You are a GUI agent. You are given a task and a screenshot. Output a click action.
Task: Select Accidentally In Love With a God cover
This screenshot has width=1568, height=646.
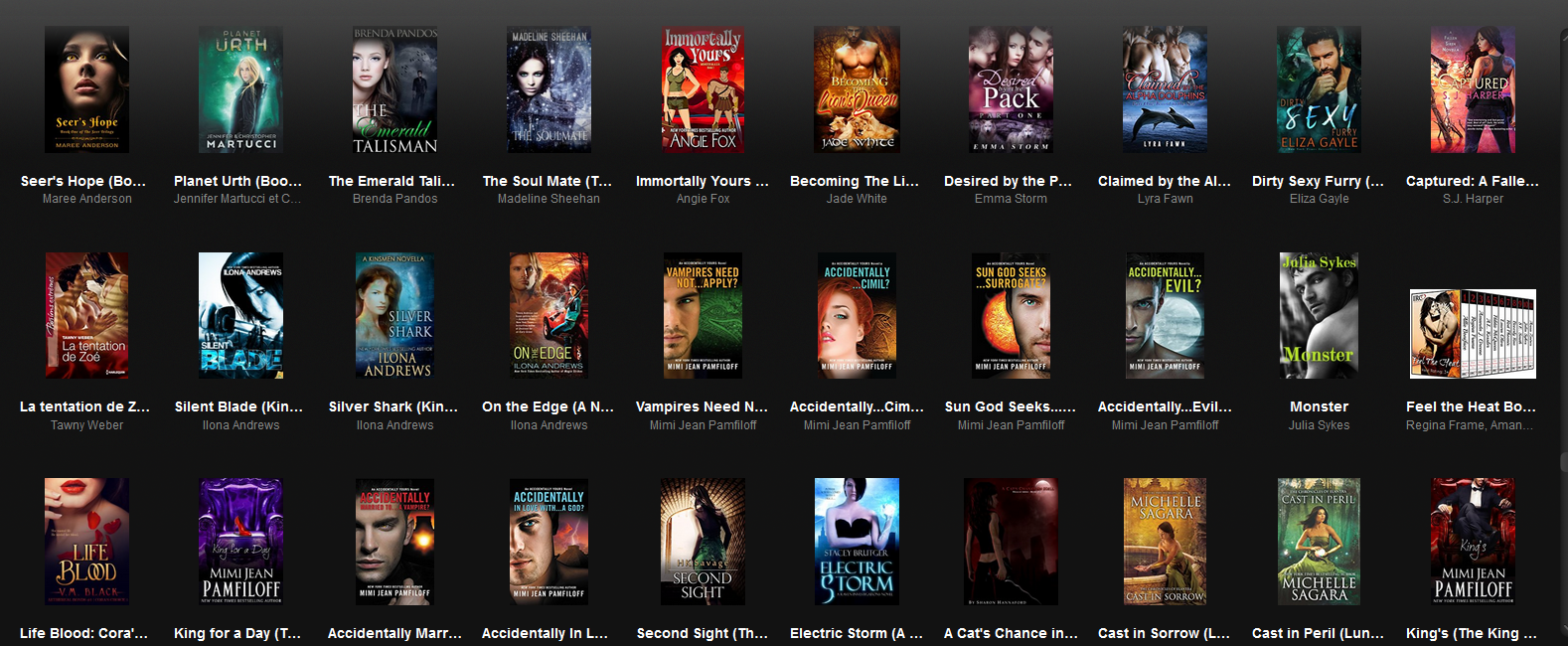point(549,541)
